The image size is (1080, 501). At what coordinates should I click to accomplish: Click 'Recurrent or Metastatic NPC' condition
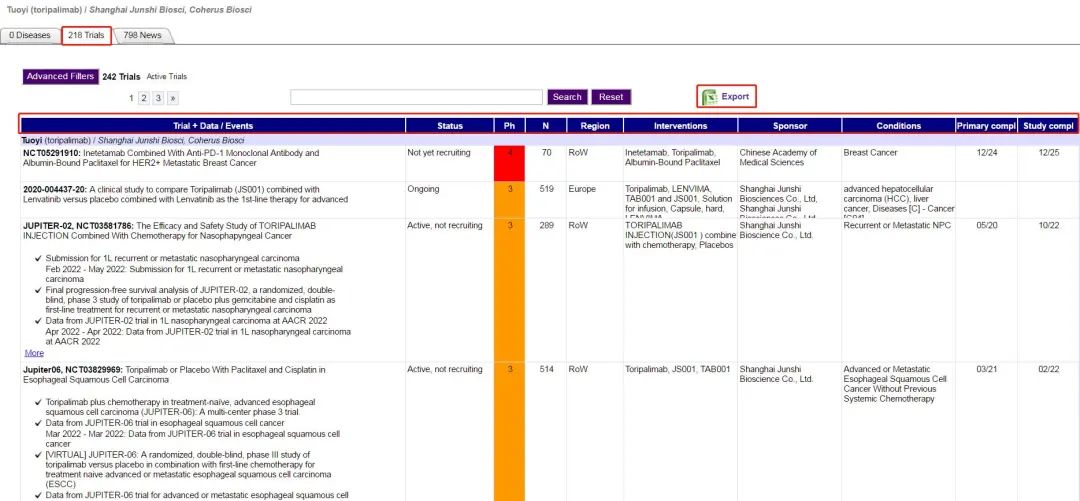(x=897, y=225)
